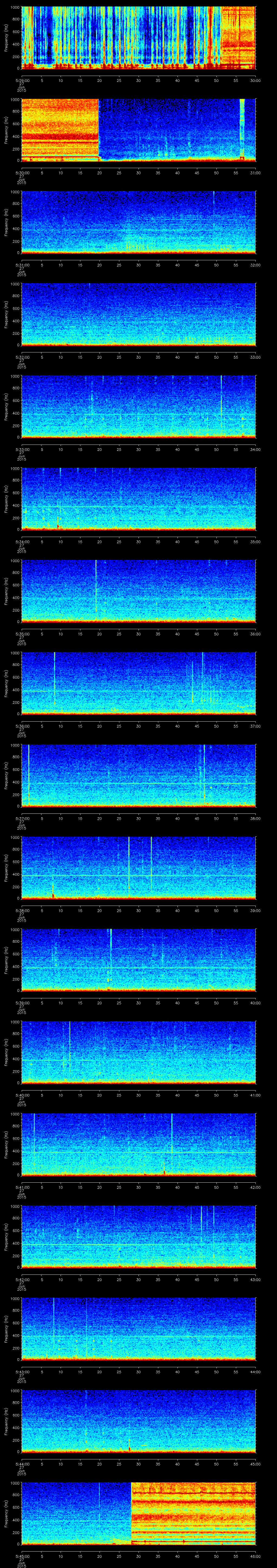Image resolution: width=277 pixels, height=1568 pixels.
Task: Pick the spectrogram panel starting at 5:44:00
Action: tap(139, 1421)
